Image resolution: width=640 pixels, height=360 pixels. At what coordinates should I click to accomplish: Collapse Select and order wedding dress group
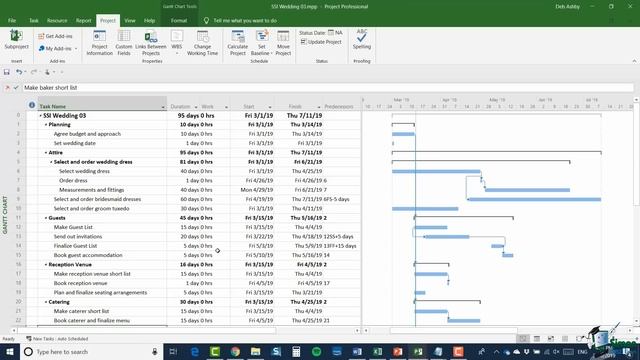(51, 162)
